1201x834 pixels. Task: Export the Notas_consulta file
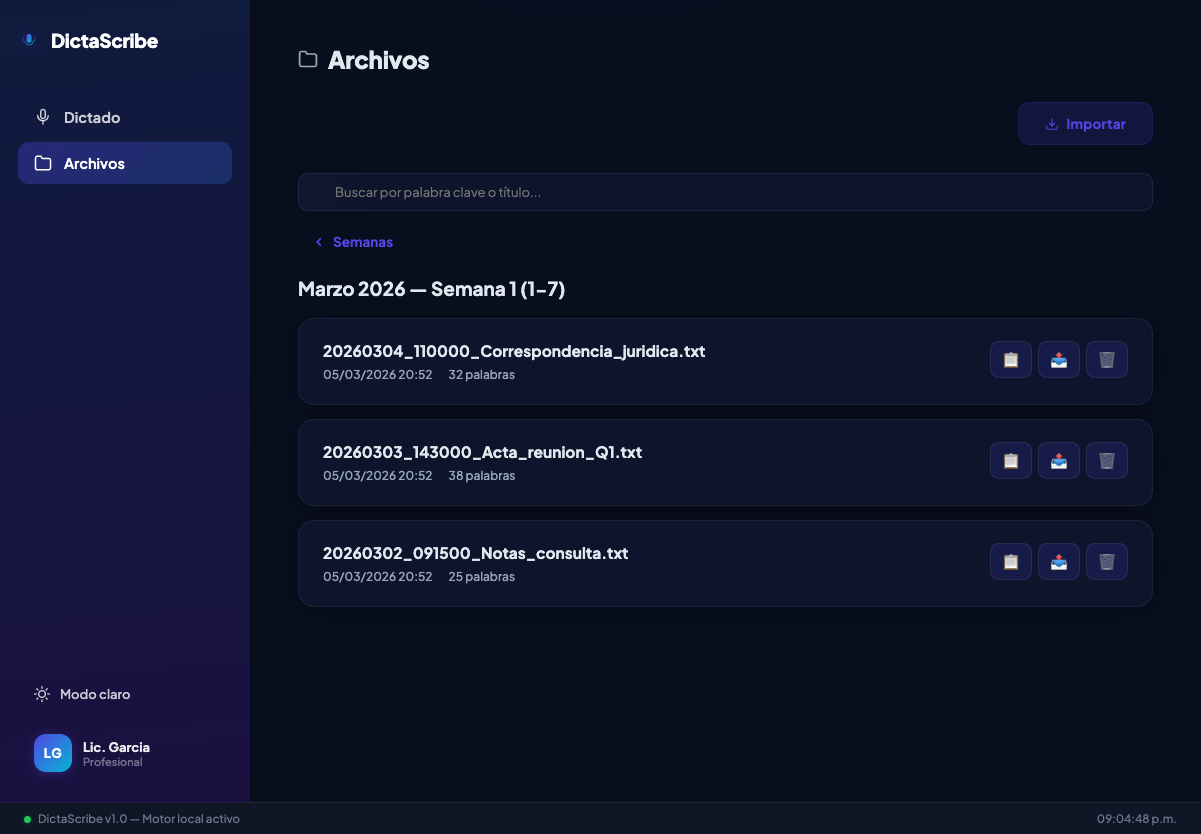[1058, 561]
